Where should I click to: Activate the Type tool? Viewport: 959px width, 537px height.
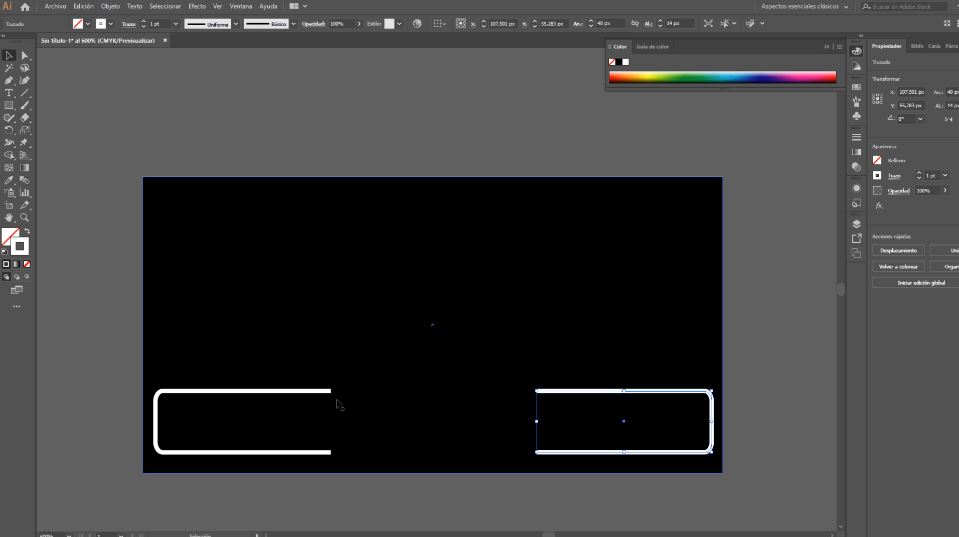pyautogui.click(x=9, y=93)
